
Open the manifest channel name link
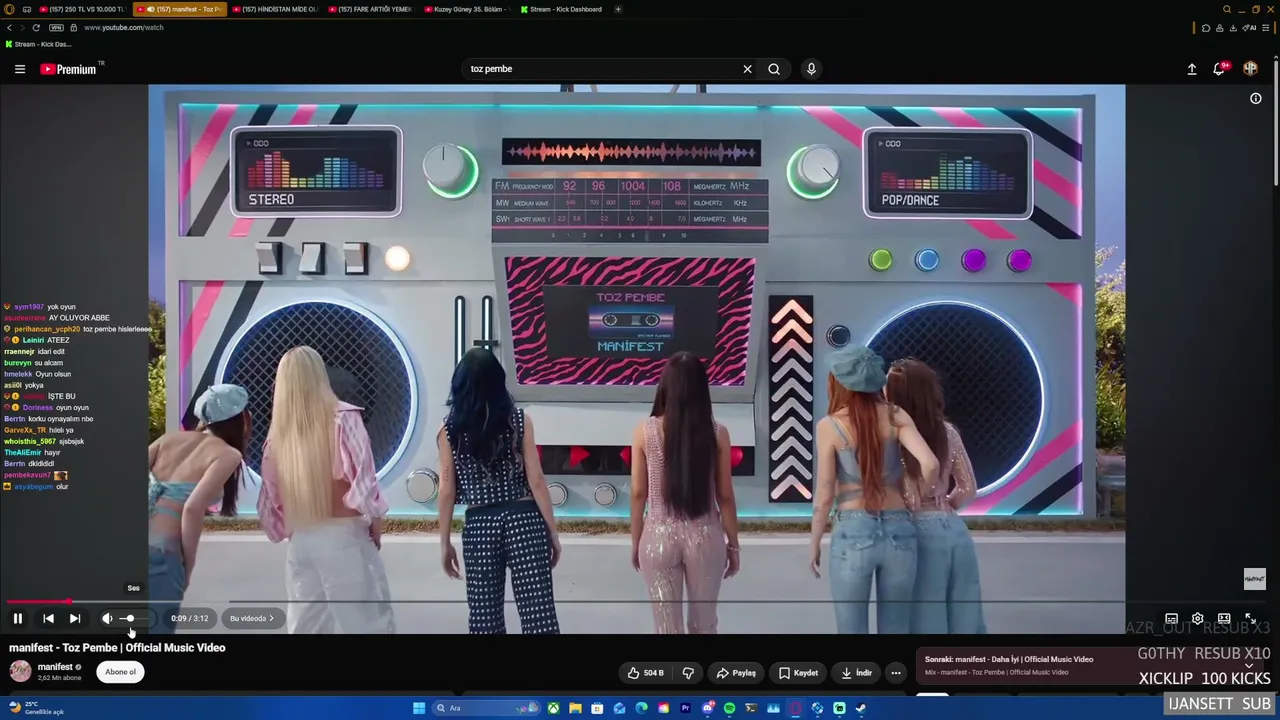tap(55, 667)
